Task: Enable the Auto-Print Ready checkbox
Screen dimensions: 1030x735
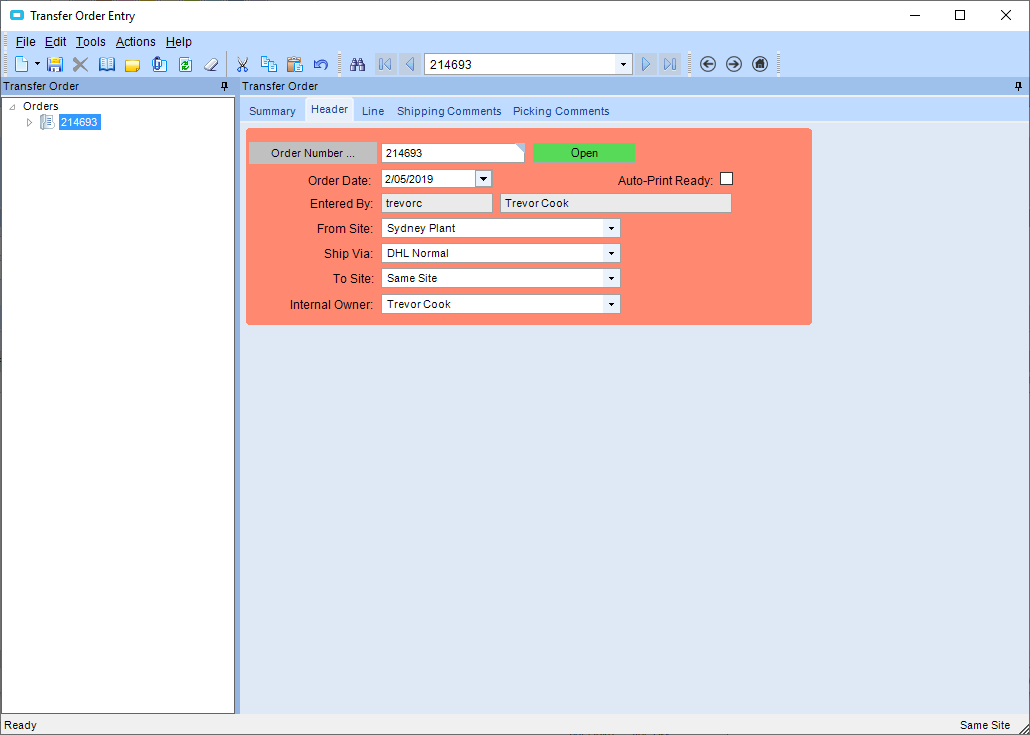Action: click(727, 179)
